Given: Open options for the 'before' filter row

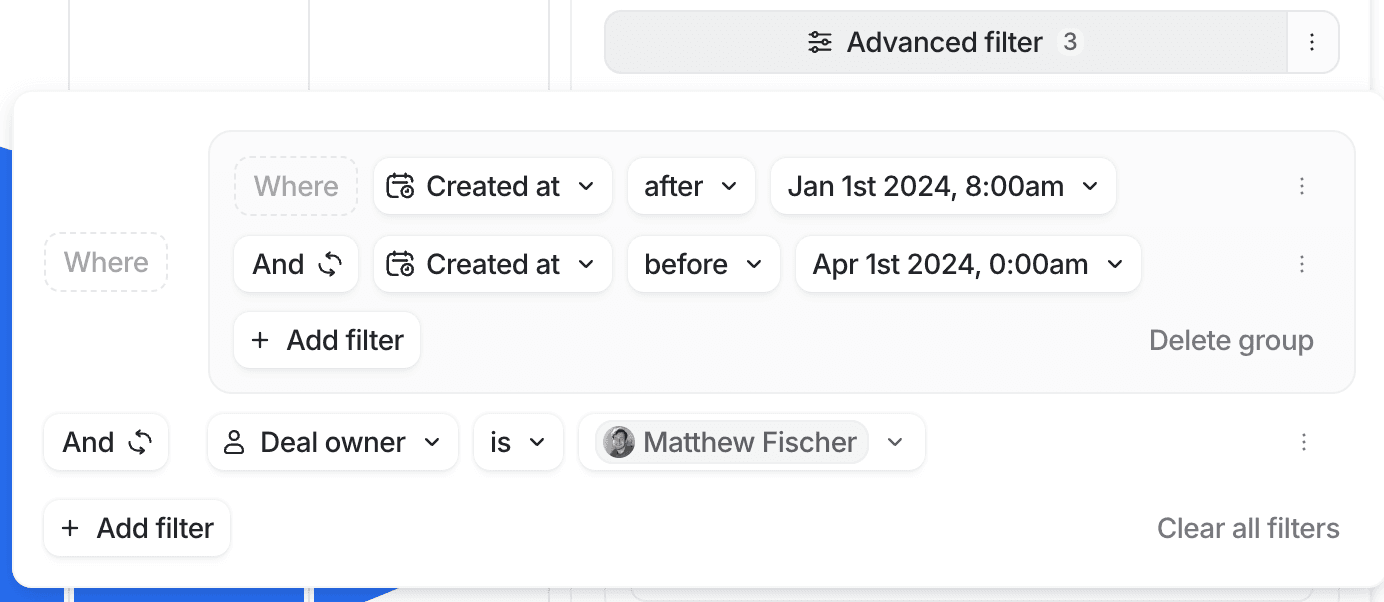Looking at the screenshot, I should point(1302,264).
